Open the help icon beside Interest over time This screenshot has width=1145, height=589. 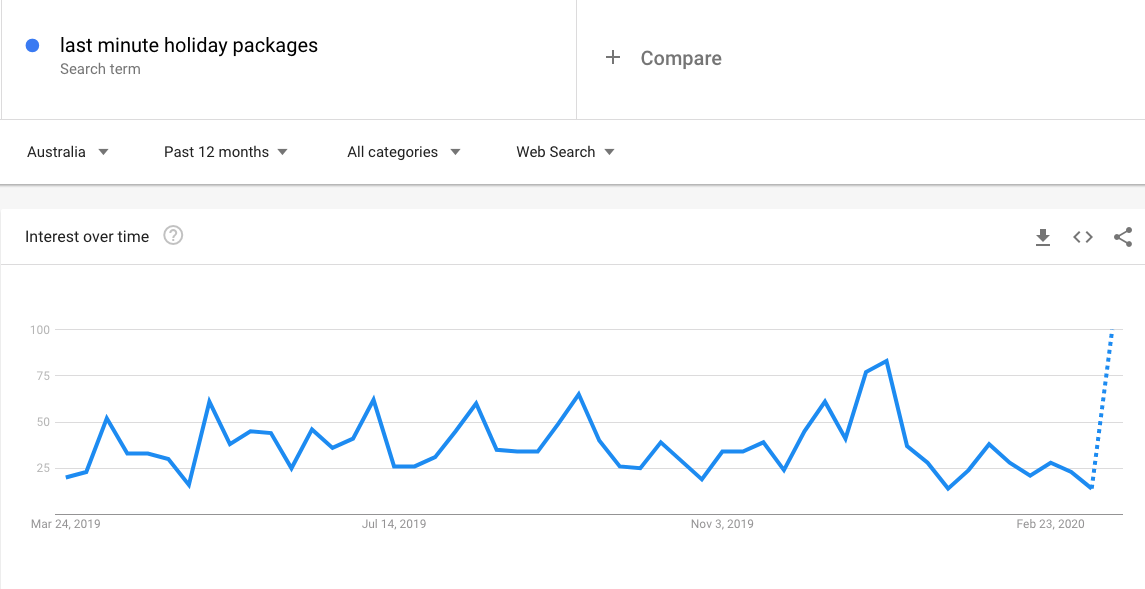click(173, 236)
